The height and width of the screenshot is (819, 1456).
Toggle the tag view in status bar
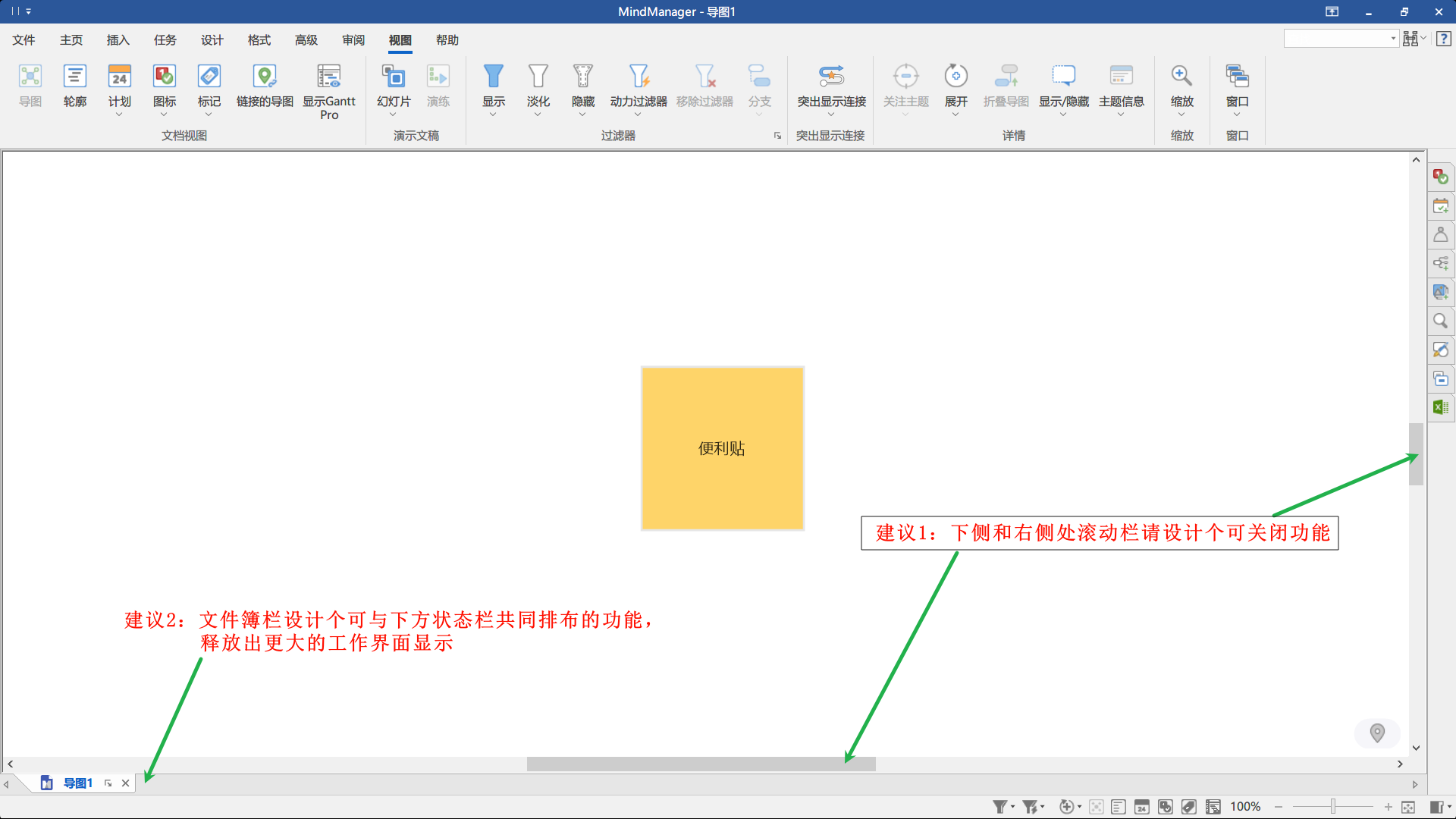click(x=1189, y=807)
